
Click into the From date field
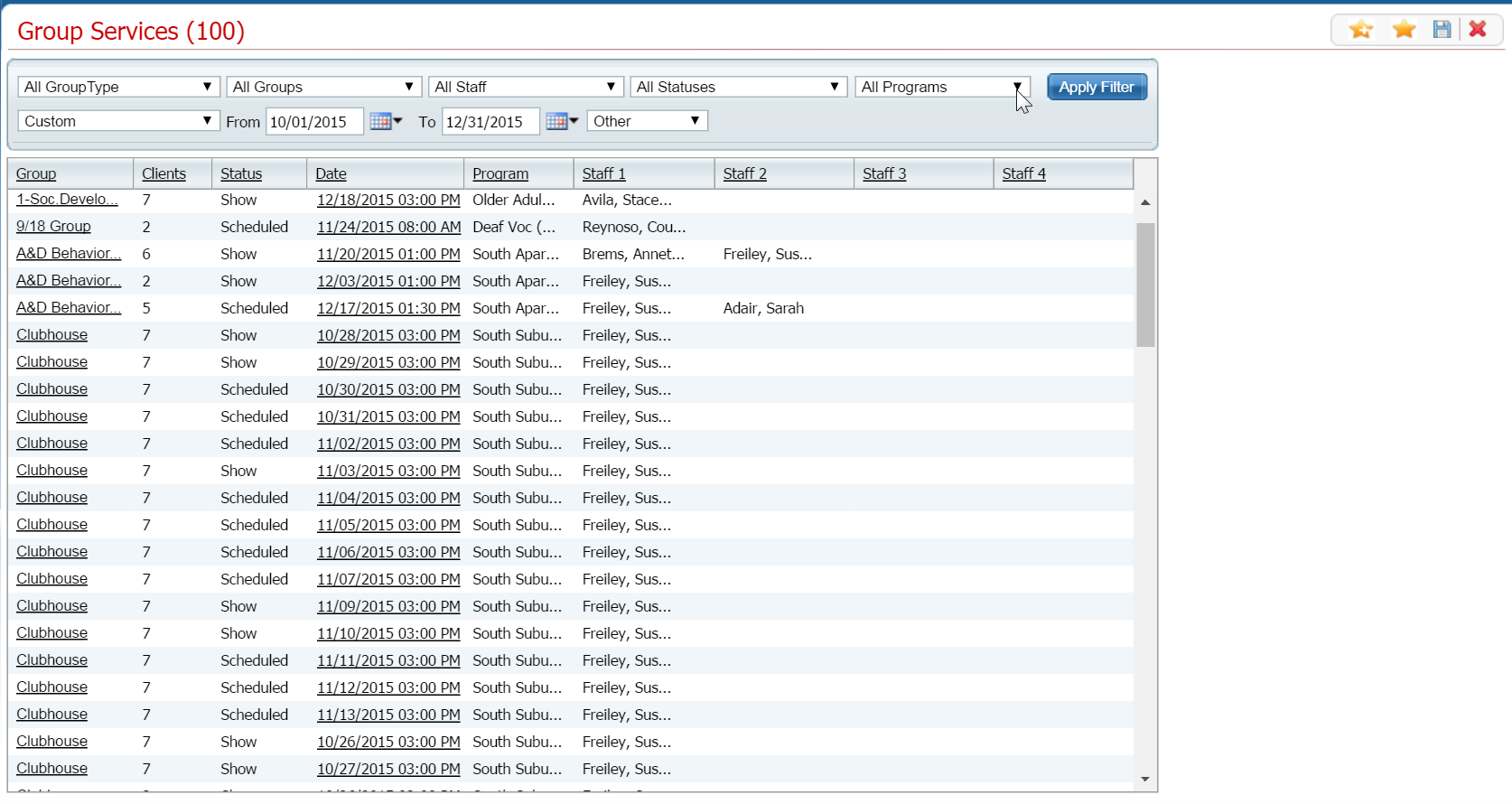click(314, 121)
